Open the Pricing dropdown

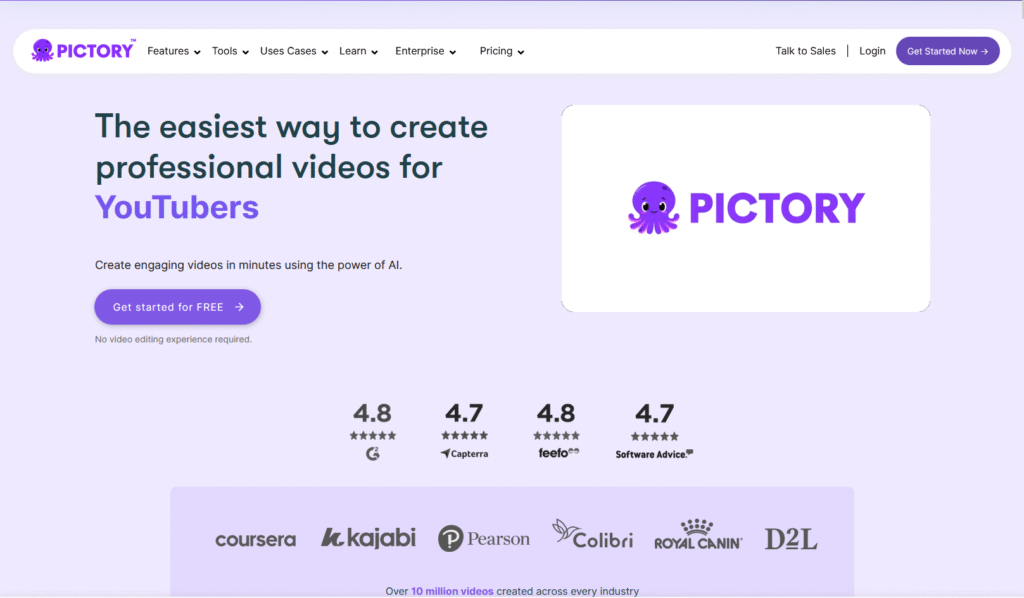coord(495,51)
